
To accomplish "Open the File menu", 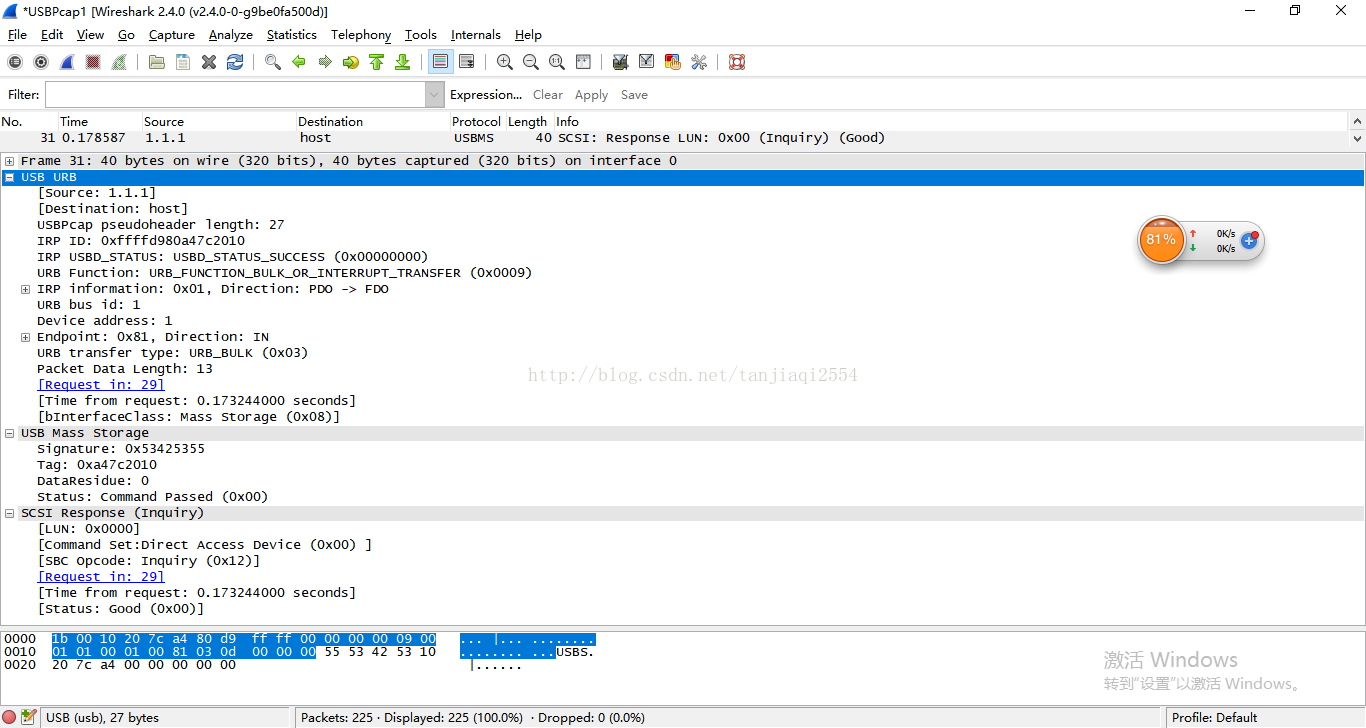I will point(17,34).
